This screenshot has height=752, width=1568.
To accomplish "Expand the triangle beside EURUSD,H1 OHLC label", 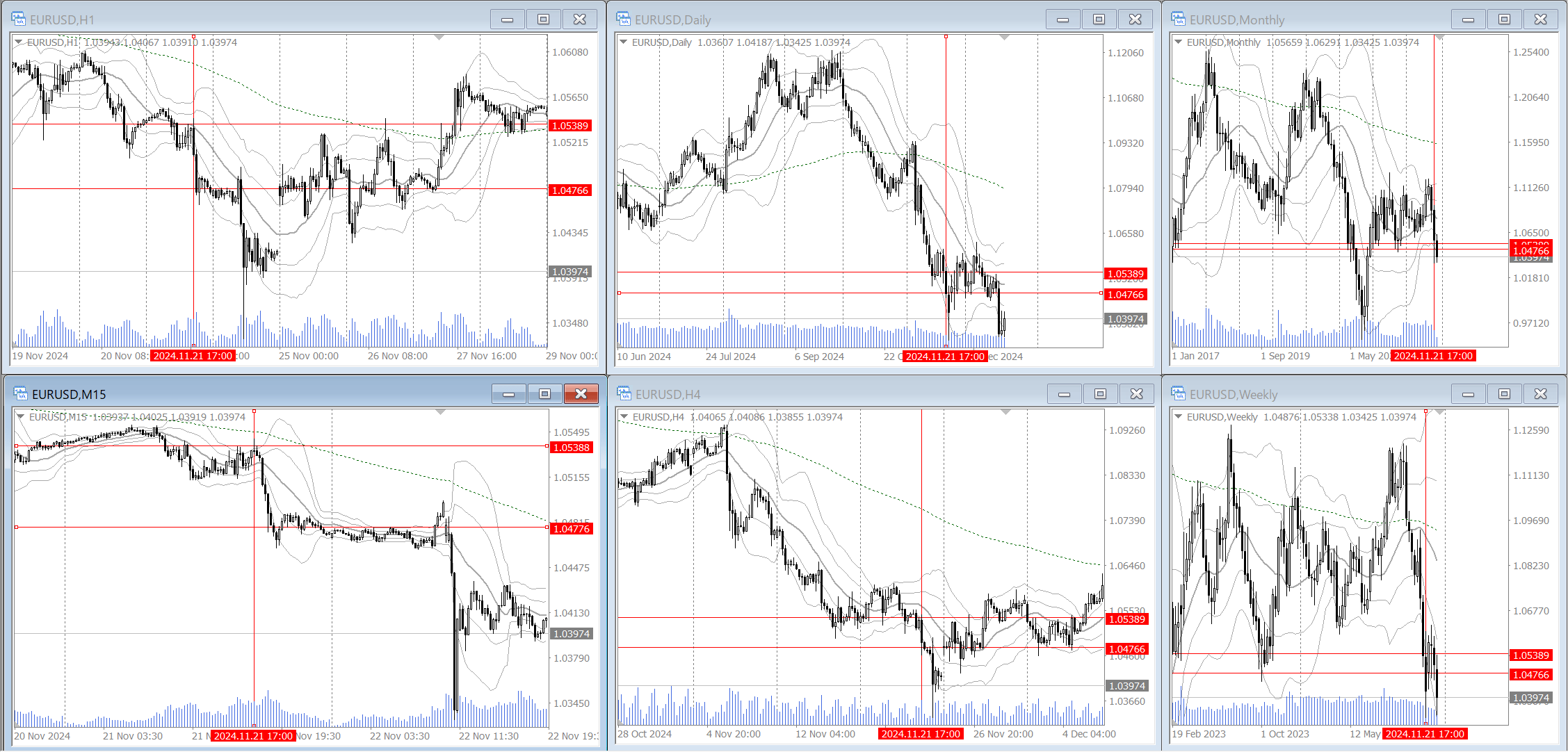I will coord(19,42).
